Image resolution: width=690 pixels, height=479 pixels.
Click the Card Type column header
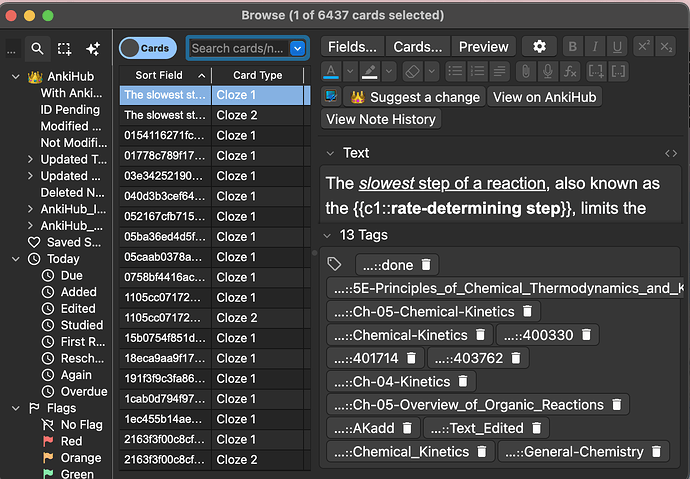coord(257,75)
